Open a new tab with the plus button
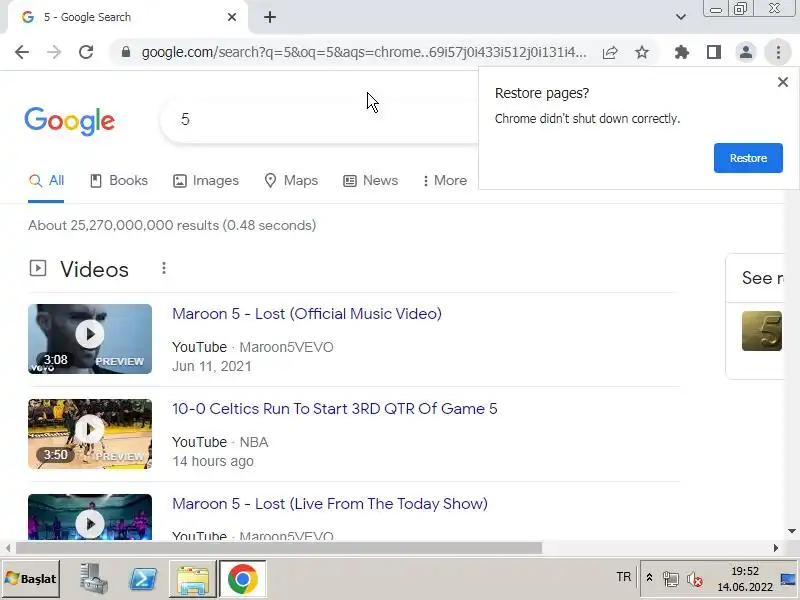 coord(270,17)
